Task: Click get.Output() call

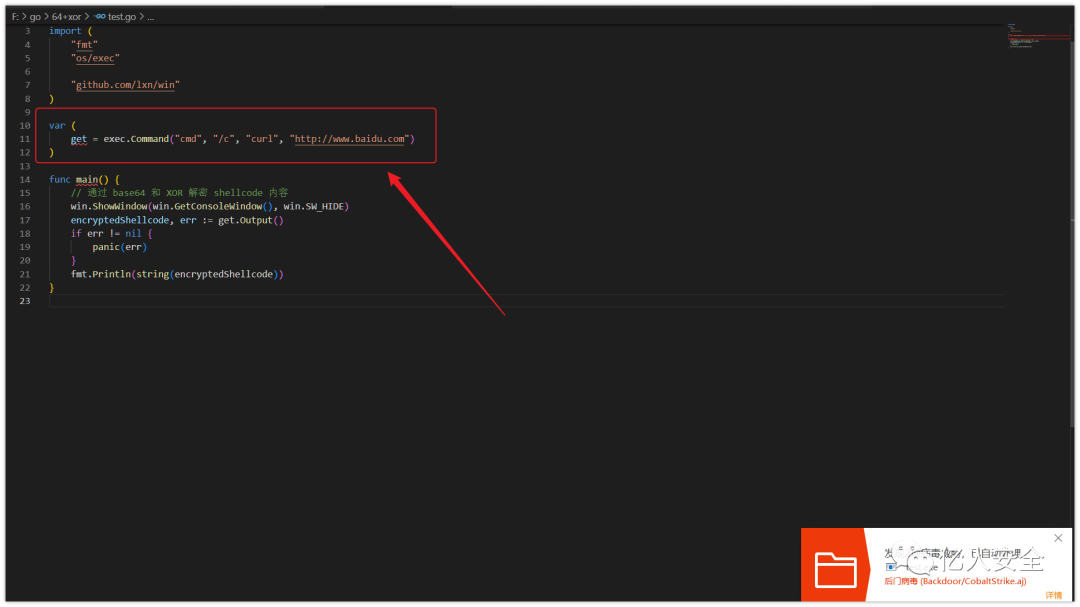Action: [x=251, y=220]
